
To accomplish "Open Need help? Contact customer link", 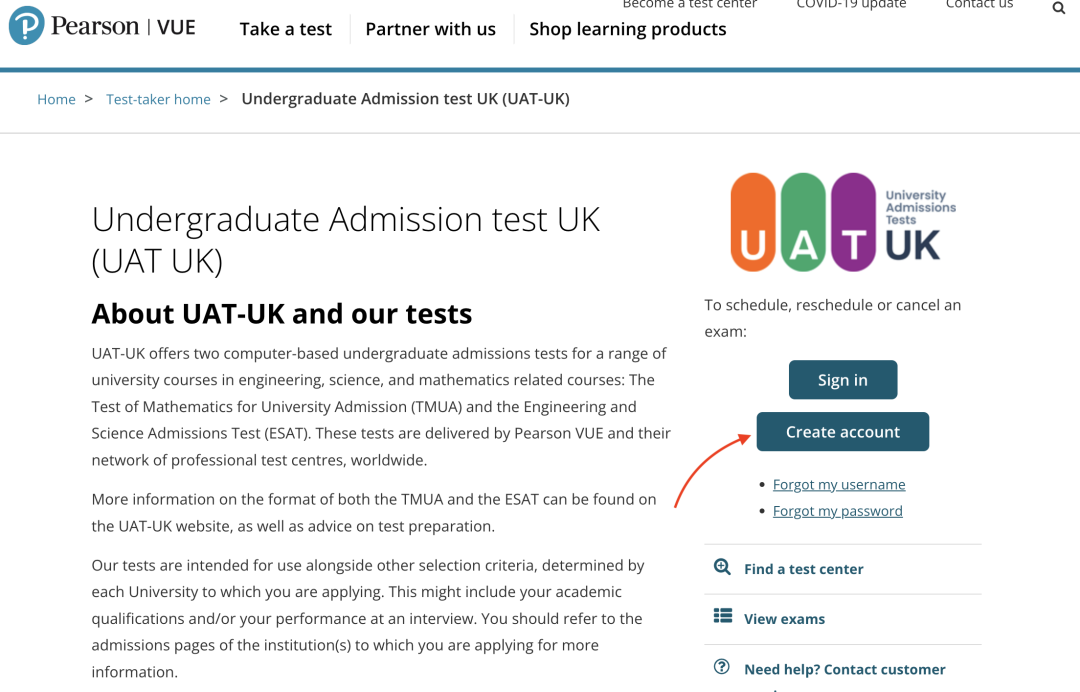I will (x=844, y=669).
